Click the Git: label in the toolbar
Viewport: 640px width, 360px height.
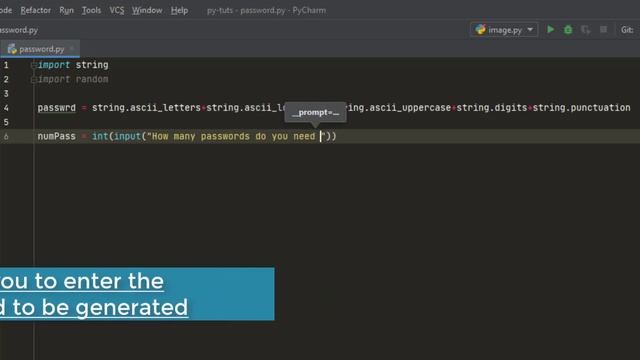tap(627, 30)
